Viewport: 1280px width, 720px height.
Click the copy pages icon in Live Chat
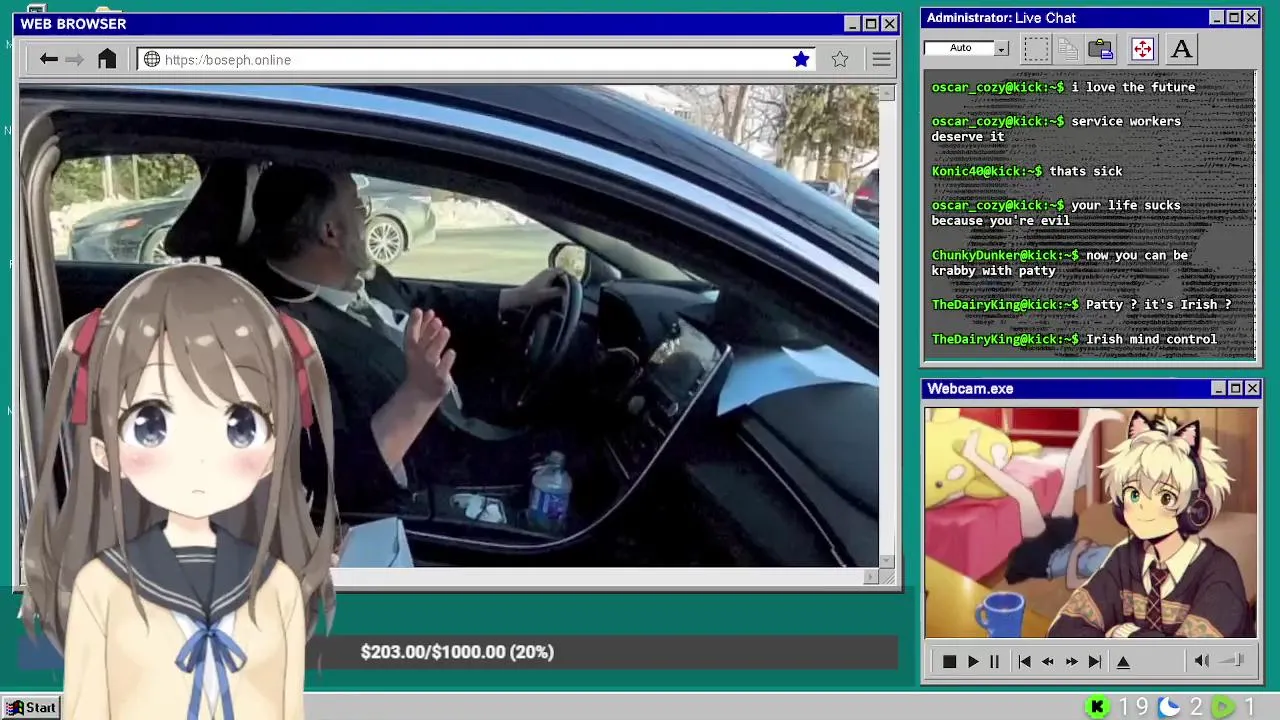(x=1068, y=48)
